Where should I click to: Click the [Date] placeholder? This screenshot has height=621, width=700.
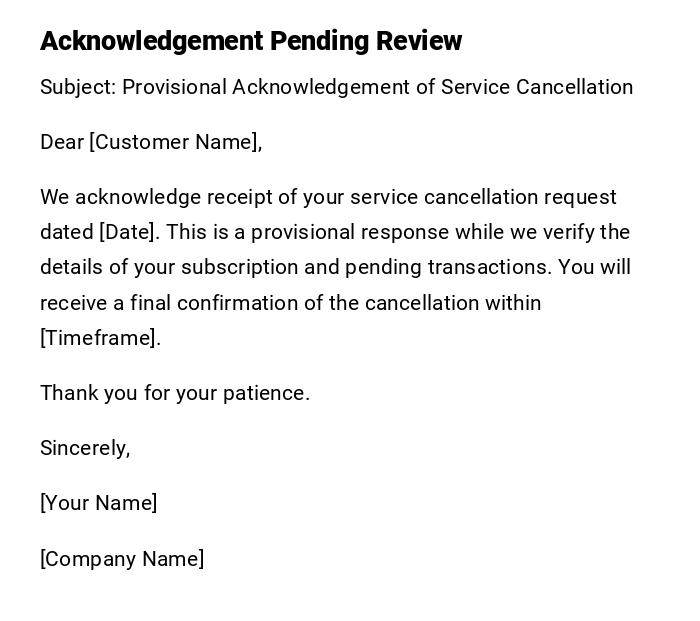coord(128,232)
